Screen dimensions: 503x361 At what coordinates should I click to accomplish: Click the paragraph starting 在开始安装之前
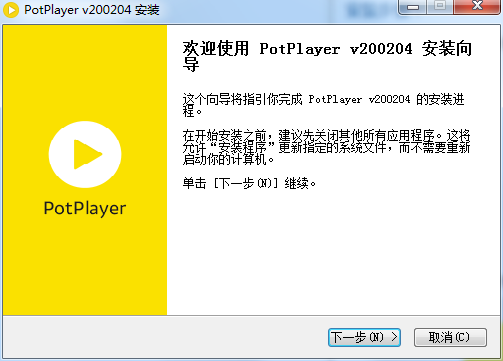point(326,147)
